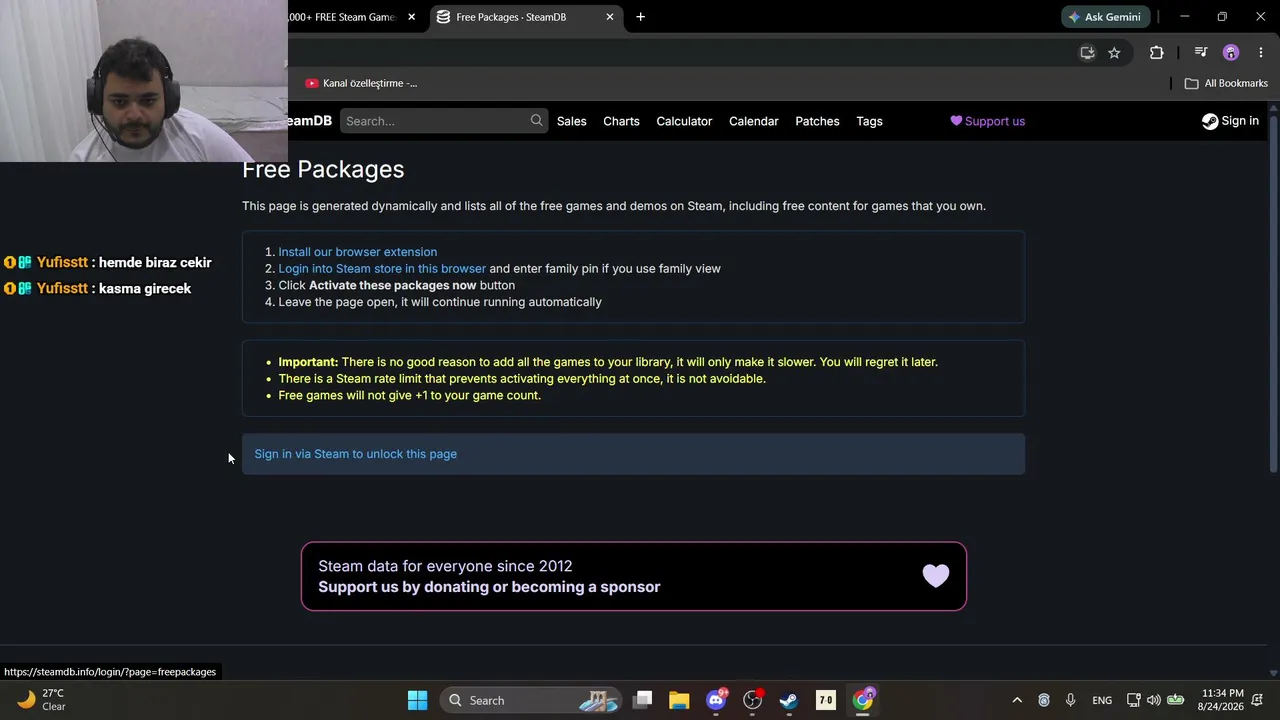1280x720 pixels.
Task: Open the Chrome extensions puzzle icon
Action: pos(1157,52)
